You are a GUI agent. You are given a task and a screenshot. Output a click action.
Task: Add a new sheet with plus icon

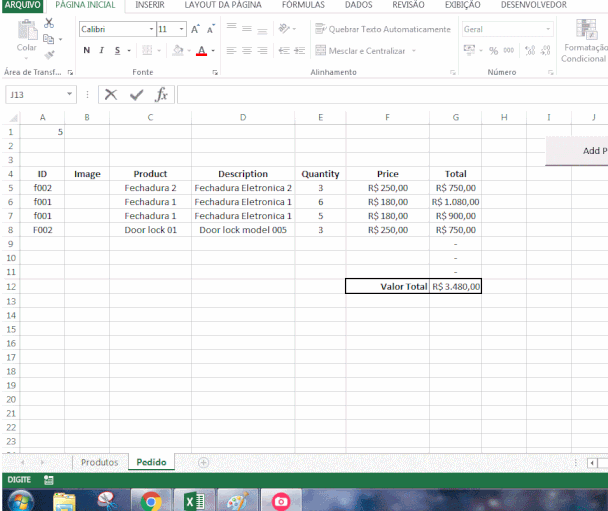[203, 462]
